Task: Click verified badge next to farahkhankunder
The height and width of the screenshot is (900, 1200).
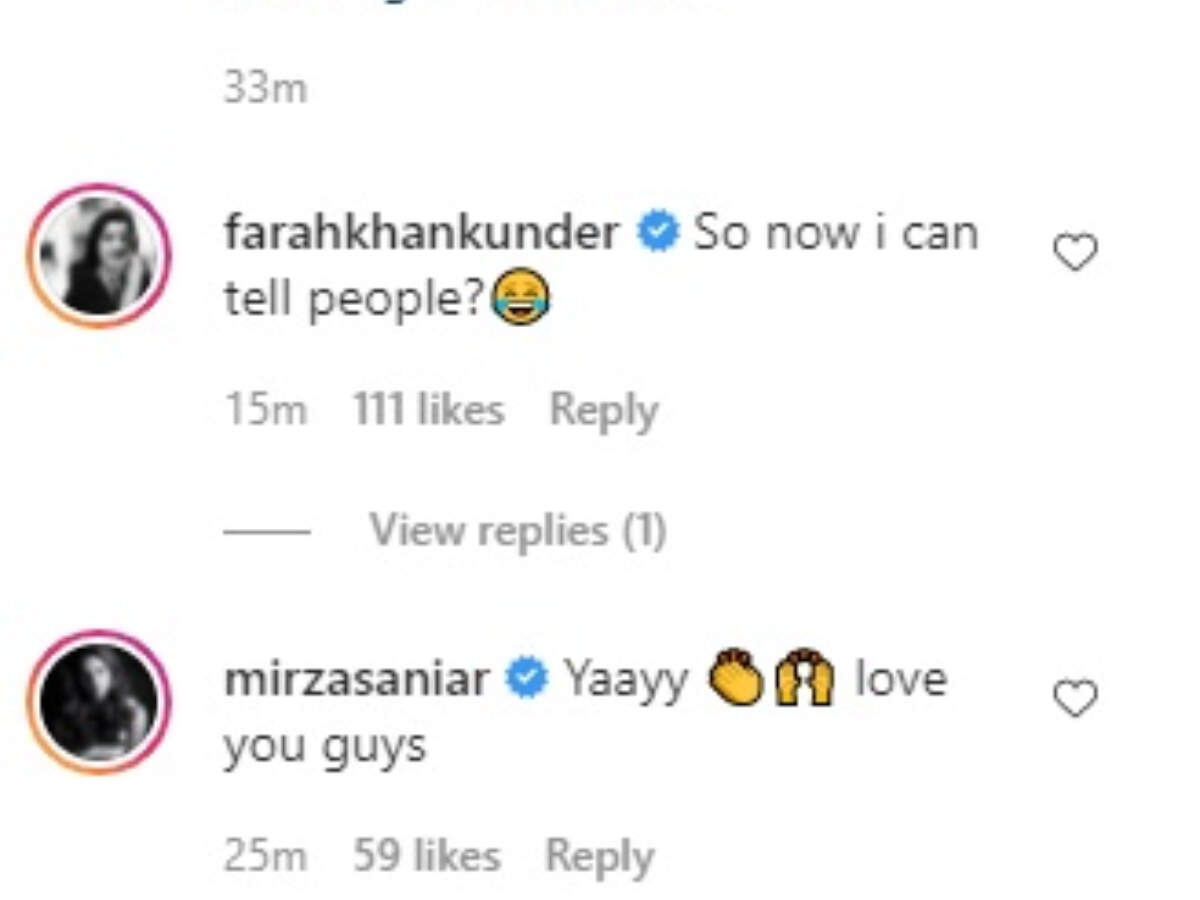Action: pyautogui.click(x=658, y=234)
